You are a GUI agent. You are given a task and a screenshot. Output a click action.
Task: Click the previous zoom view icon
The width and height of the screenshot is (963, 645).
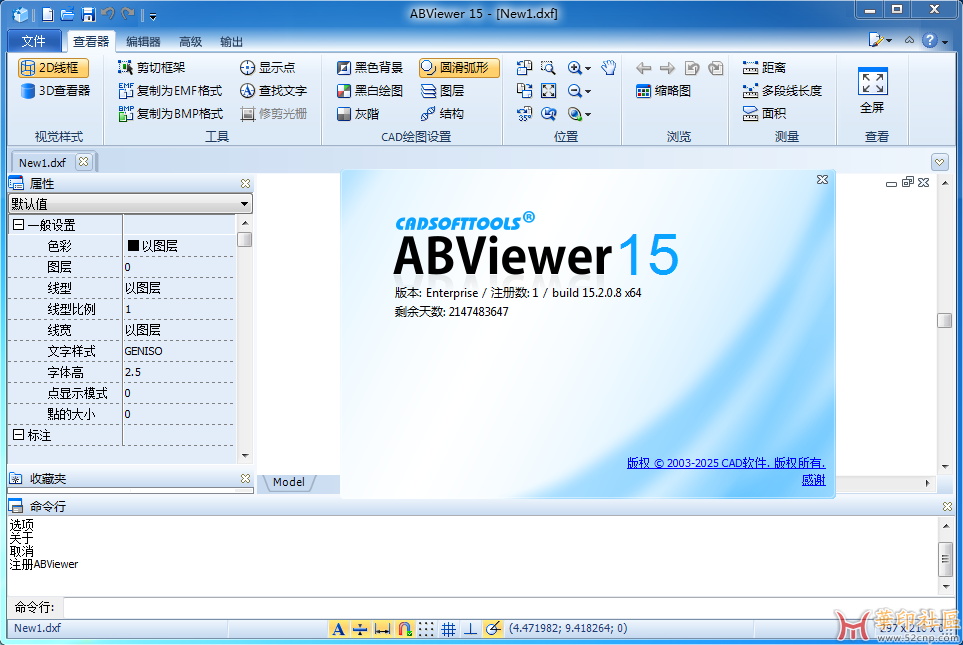coord(548,114)
